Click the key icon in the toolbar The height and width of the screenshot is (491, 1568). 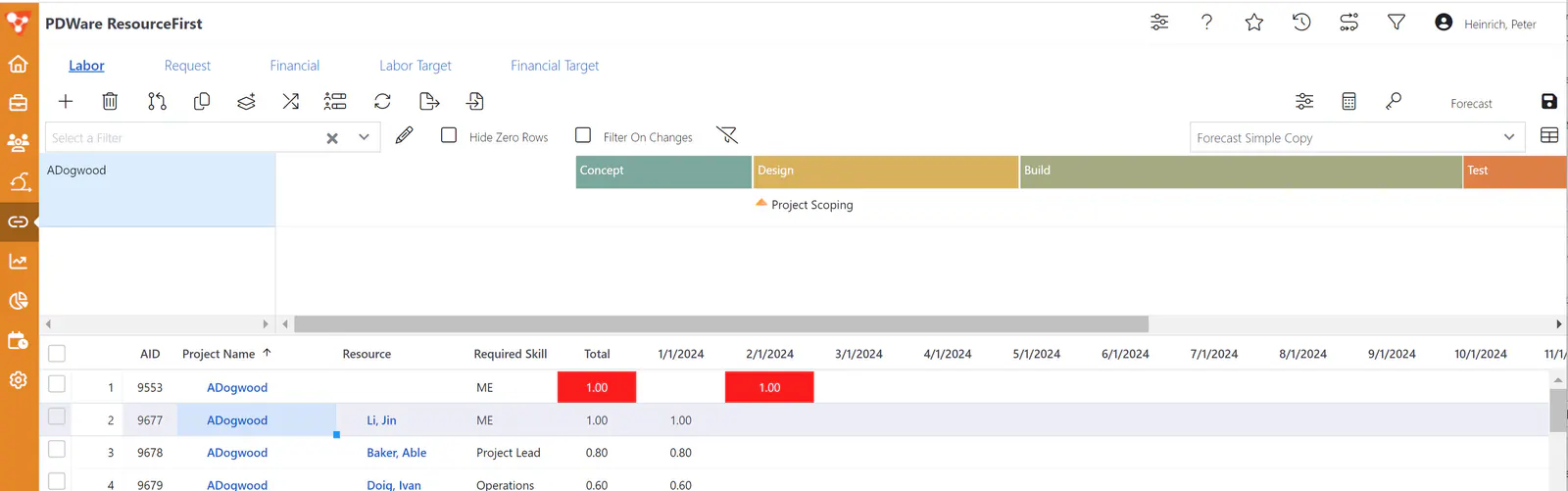click(x=1394, y=101)
